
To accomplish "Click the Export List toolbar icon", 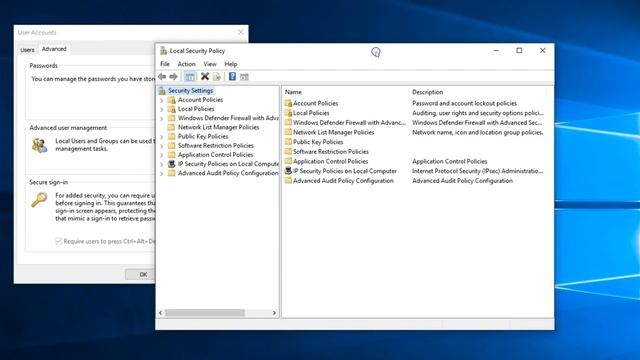I will tap(217, 76).
